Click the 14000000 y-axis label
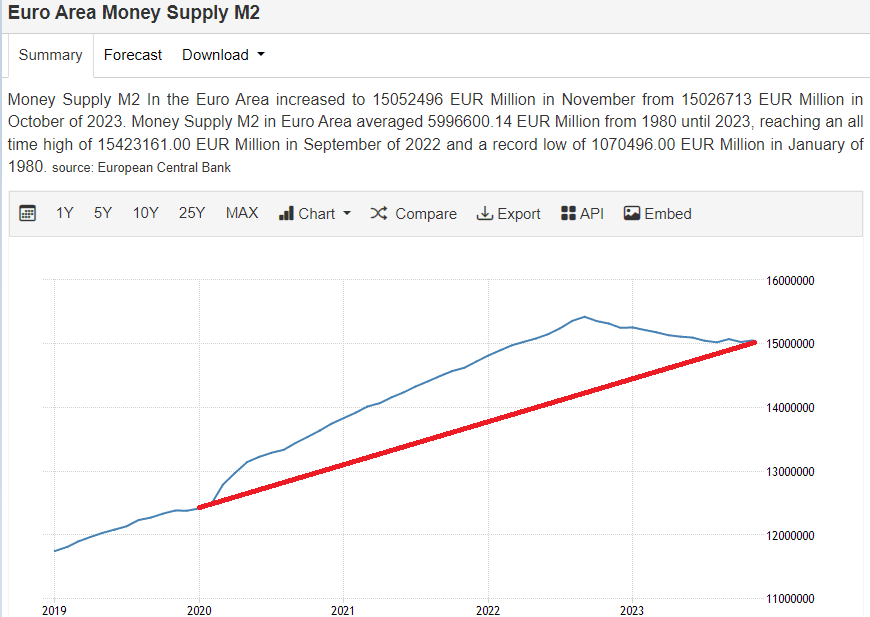The width and height of the screenshot is (870, 617). tap(790, 408)
